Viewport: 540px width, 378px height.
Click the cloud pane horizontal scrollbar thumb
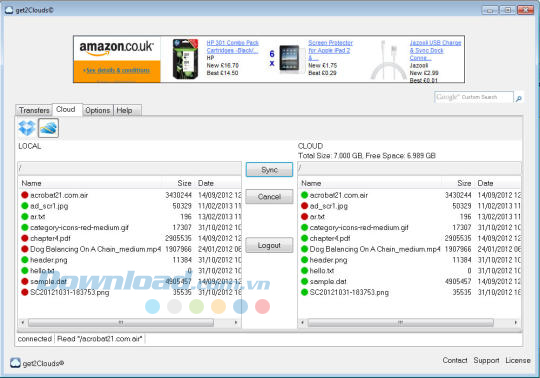(x=401, y=323)
